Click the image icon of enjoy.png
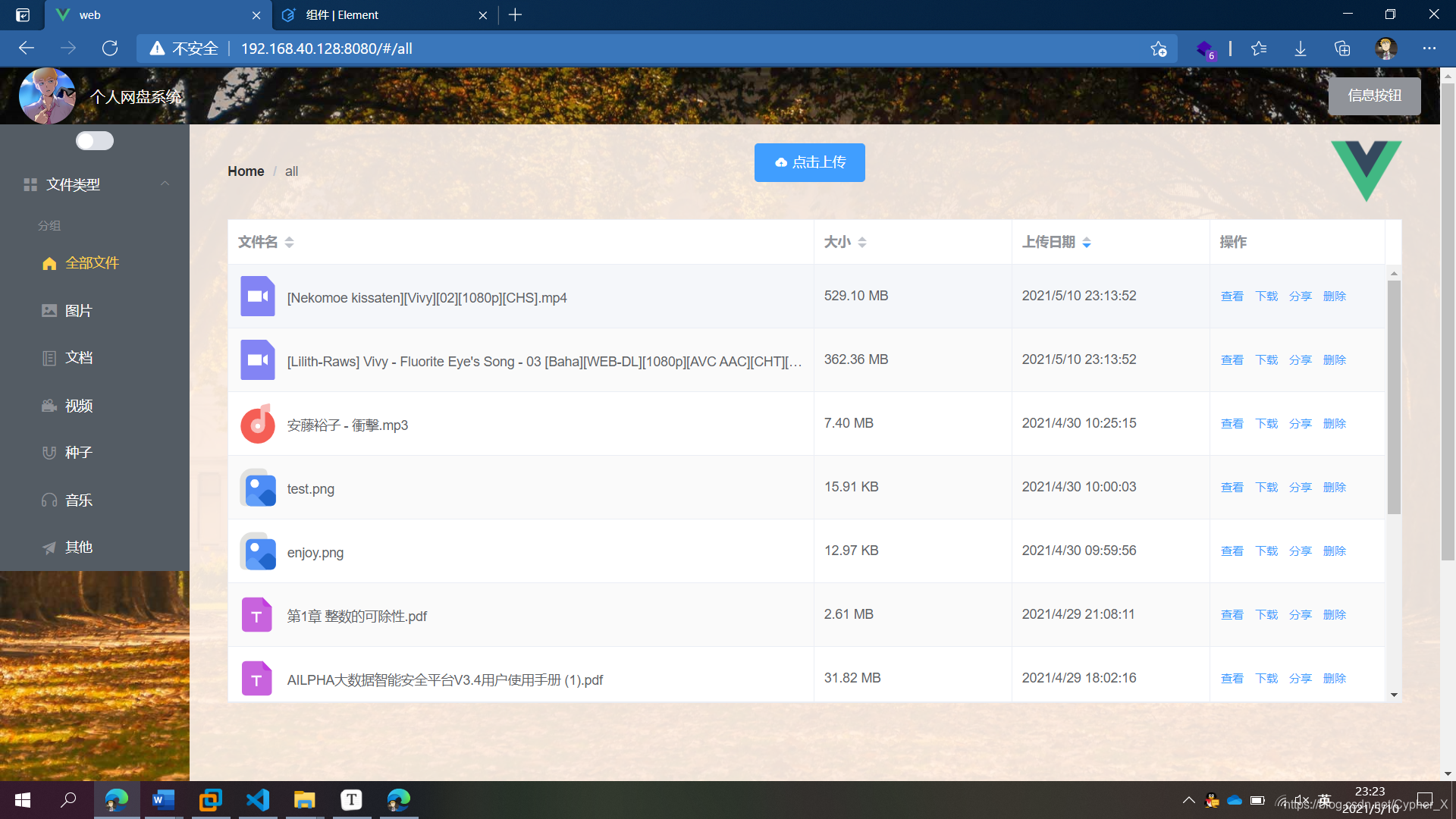This screenshot has width=1456, height=819. point(258,551)
